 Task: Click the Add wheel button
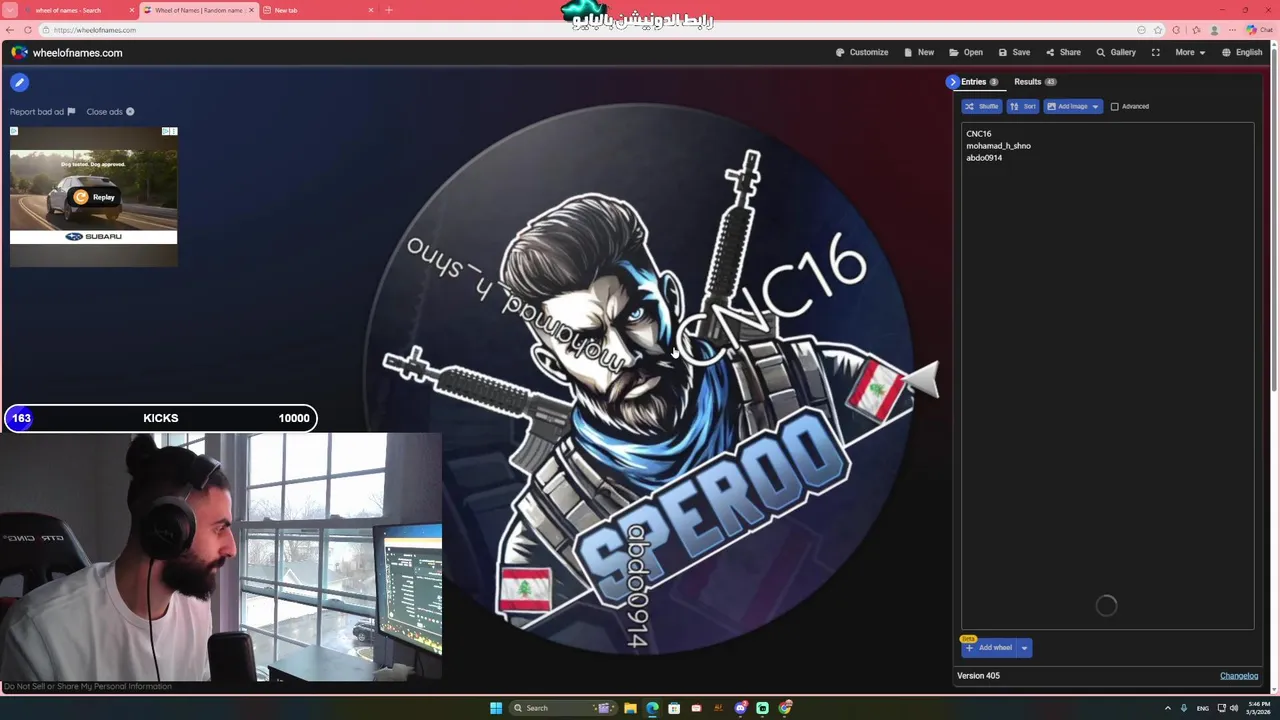tap(989, 648)
